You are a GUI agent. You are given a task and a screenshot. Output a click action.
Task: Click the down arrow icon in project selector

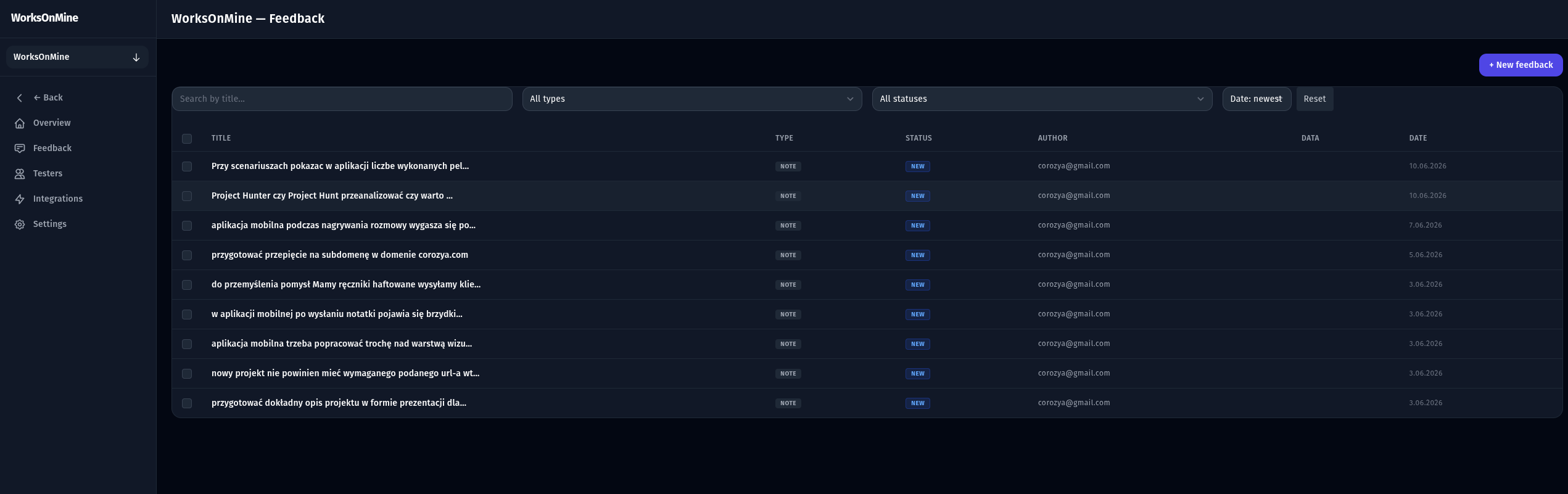click(136, 57)
